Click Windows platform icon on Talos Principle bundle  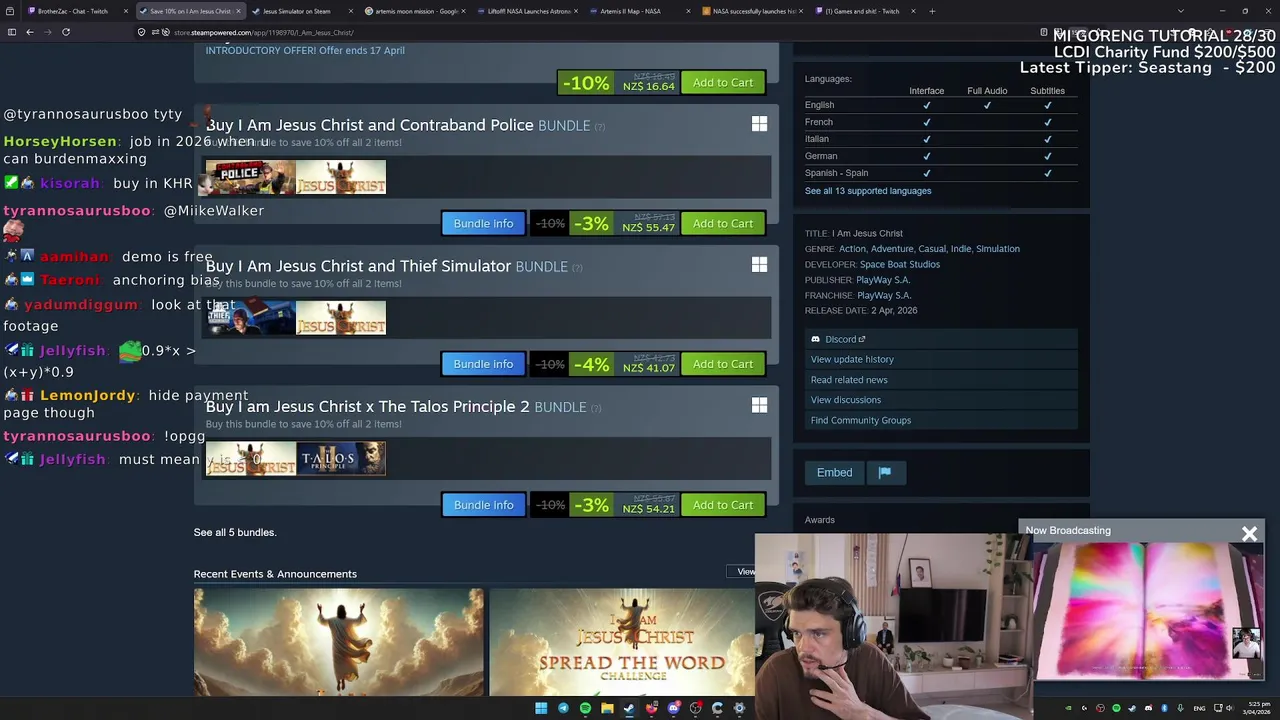click(759, 405)
